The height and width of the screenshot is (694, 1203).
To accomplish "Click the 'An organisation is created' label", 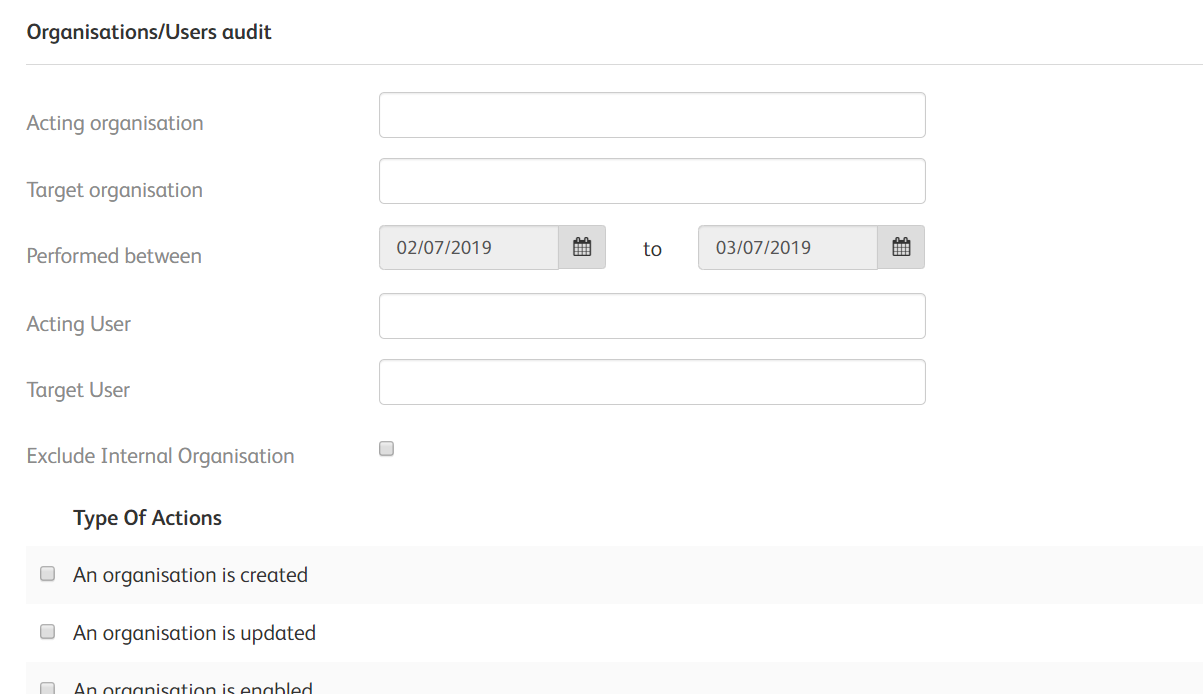I will click(x=190, y=575).
